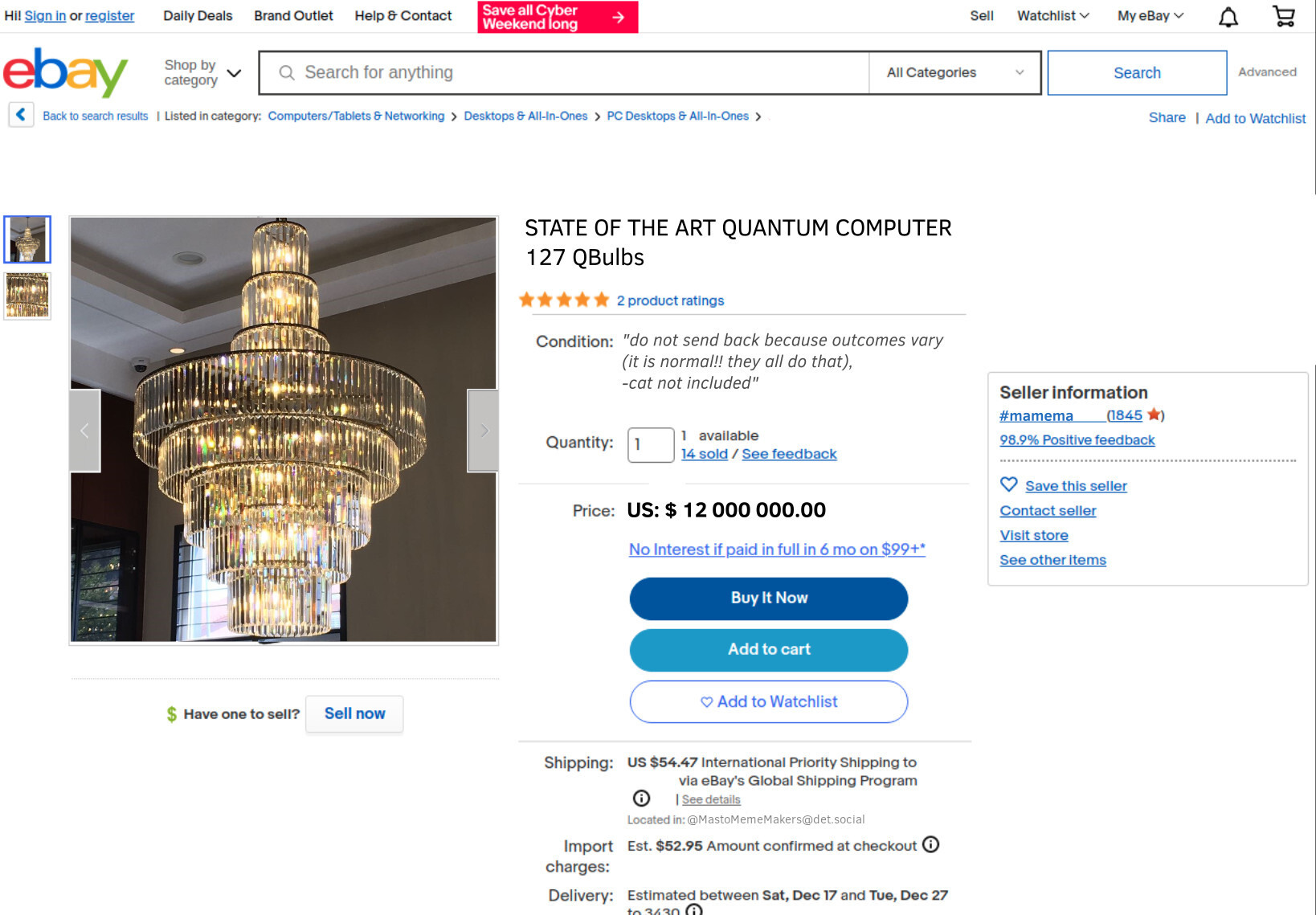Click the Add to cart button
1316x915 pixels.
click(x=768, y=649)
